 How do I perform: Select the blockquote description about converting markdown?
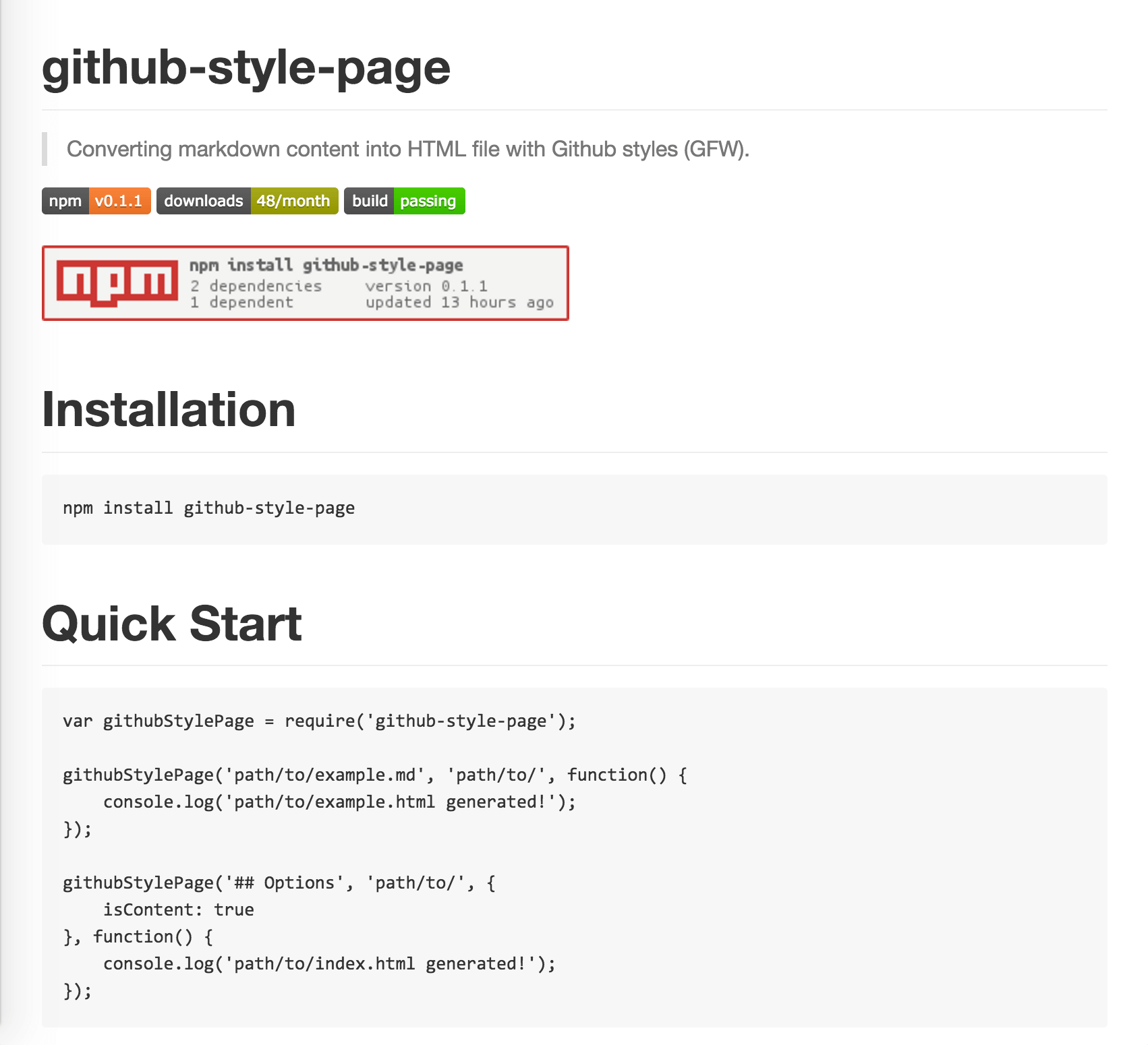[x=408, y=149]
